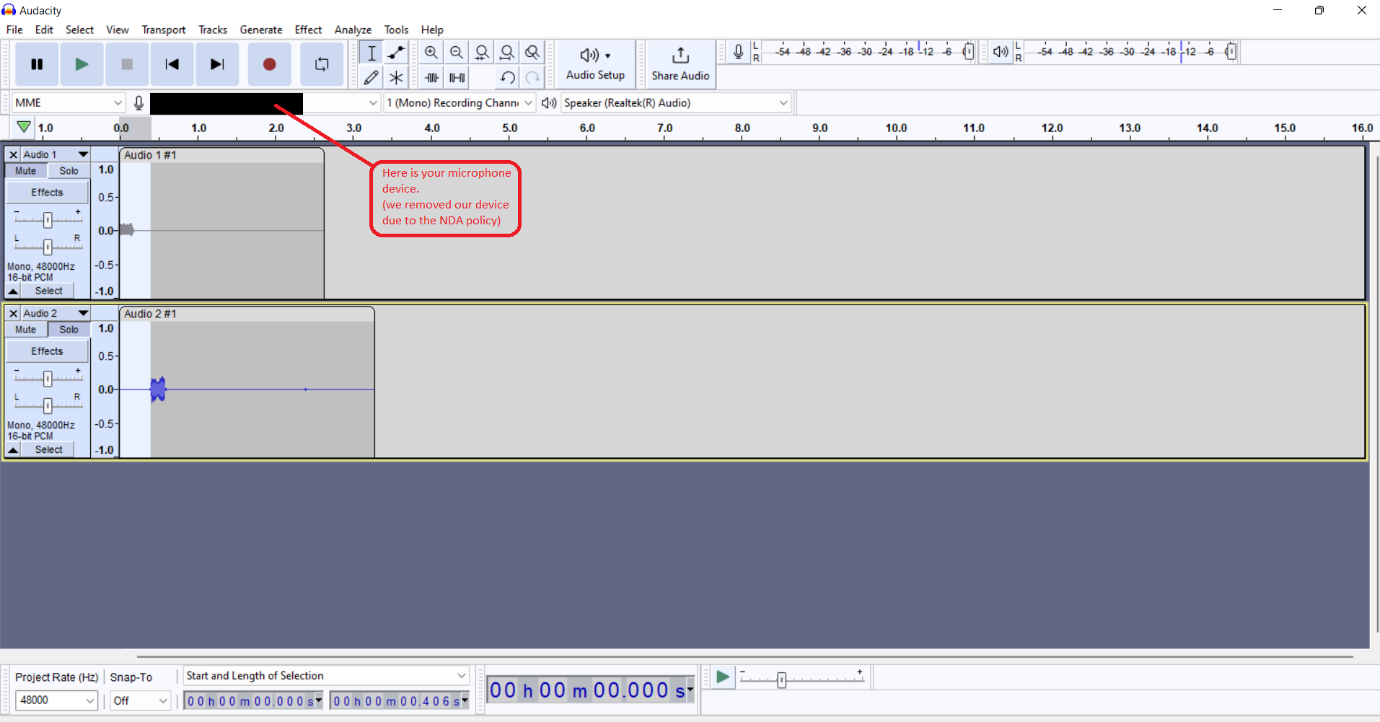The image size is (1380, 722).
Task: Open the Analyze menu
Action: pos(353,30)
